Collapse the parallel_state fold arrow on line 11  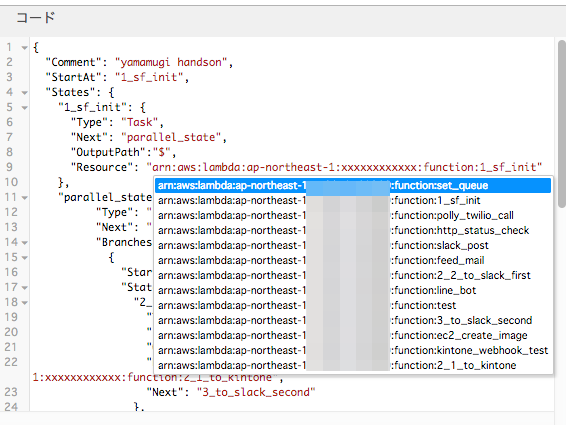pos(24,198)
